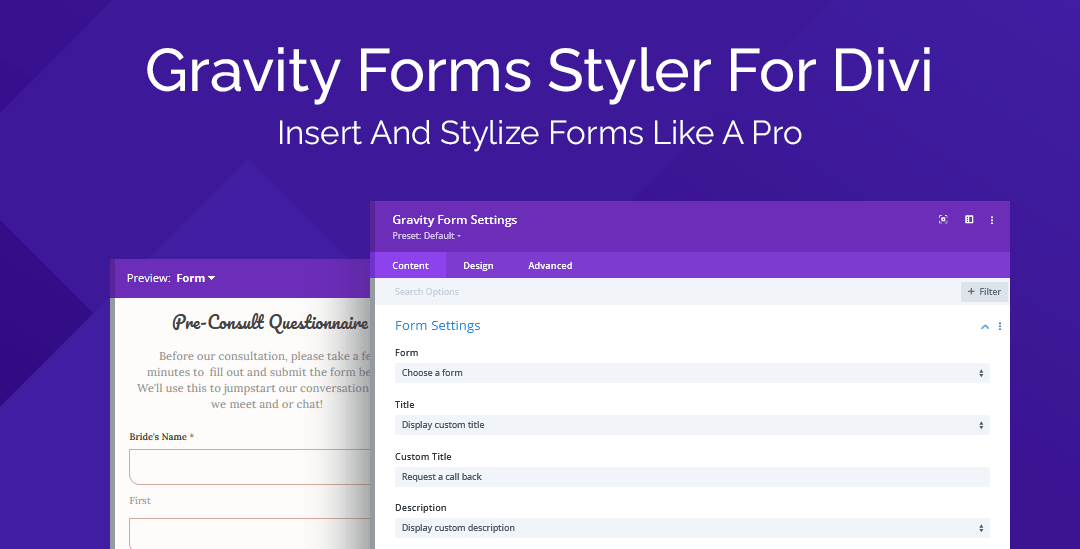Open the Display custom description dropdown

692,528
